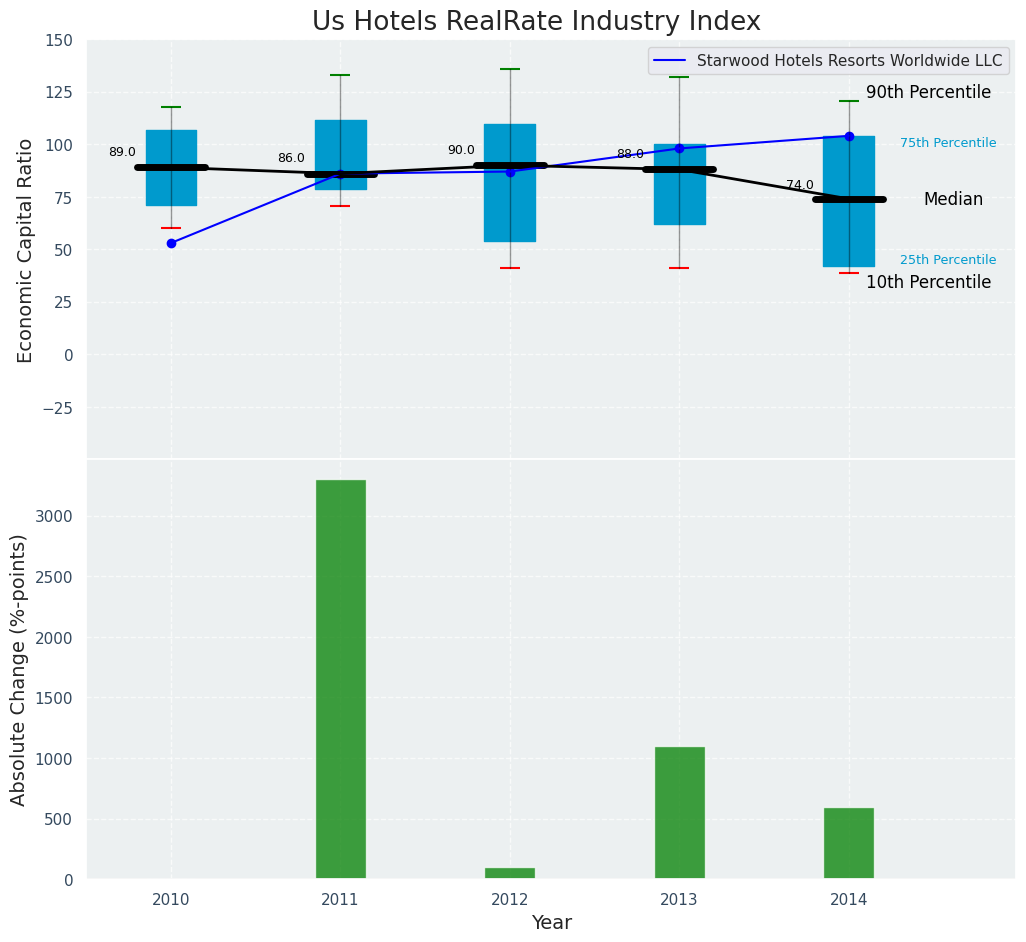1026x942 pixels.
Task: Click the tall green bar for 2011
Action: 340,679
